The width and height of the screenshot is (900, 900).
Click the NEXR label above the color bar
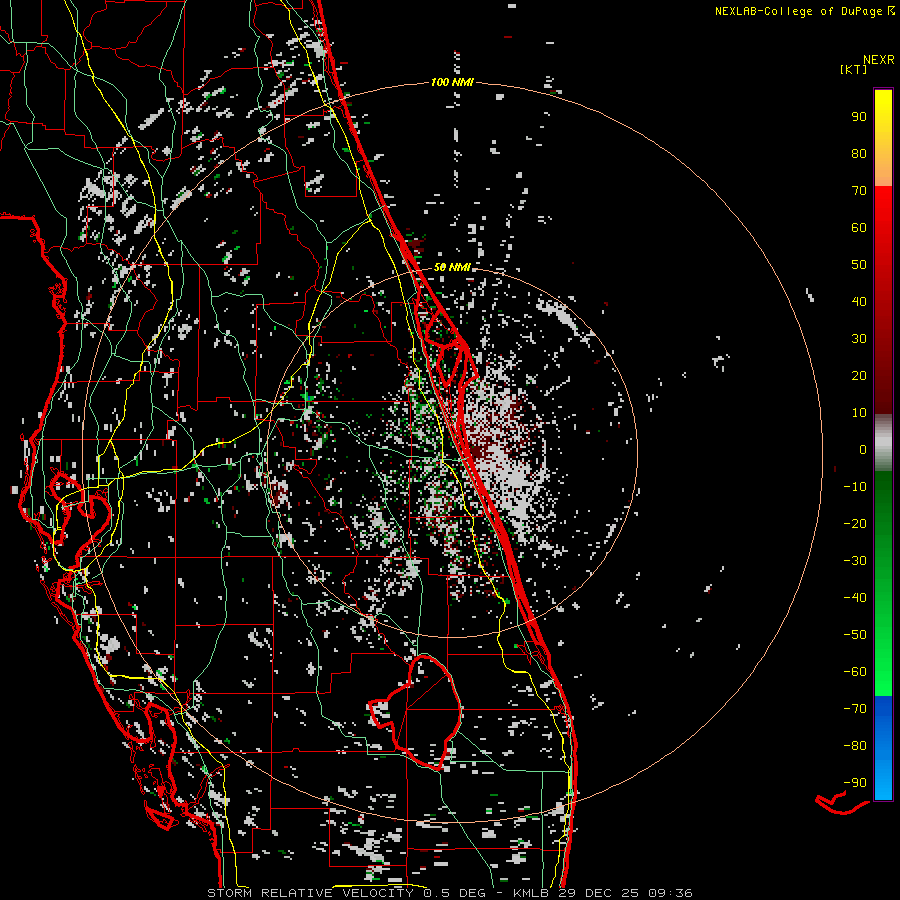[878, 59]
